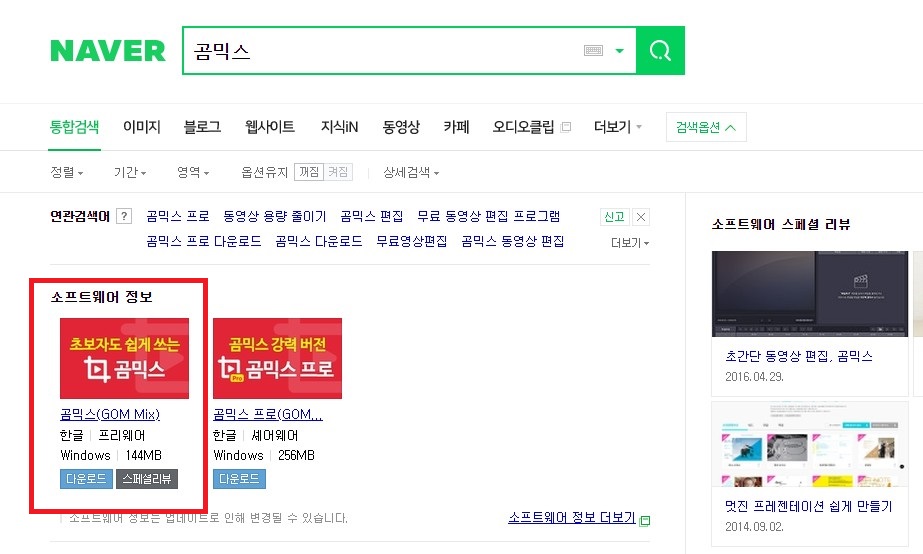Open the 영역 area dropdown
The height and width of the screenshot is (554, 923).
(192, 172)
